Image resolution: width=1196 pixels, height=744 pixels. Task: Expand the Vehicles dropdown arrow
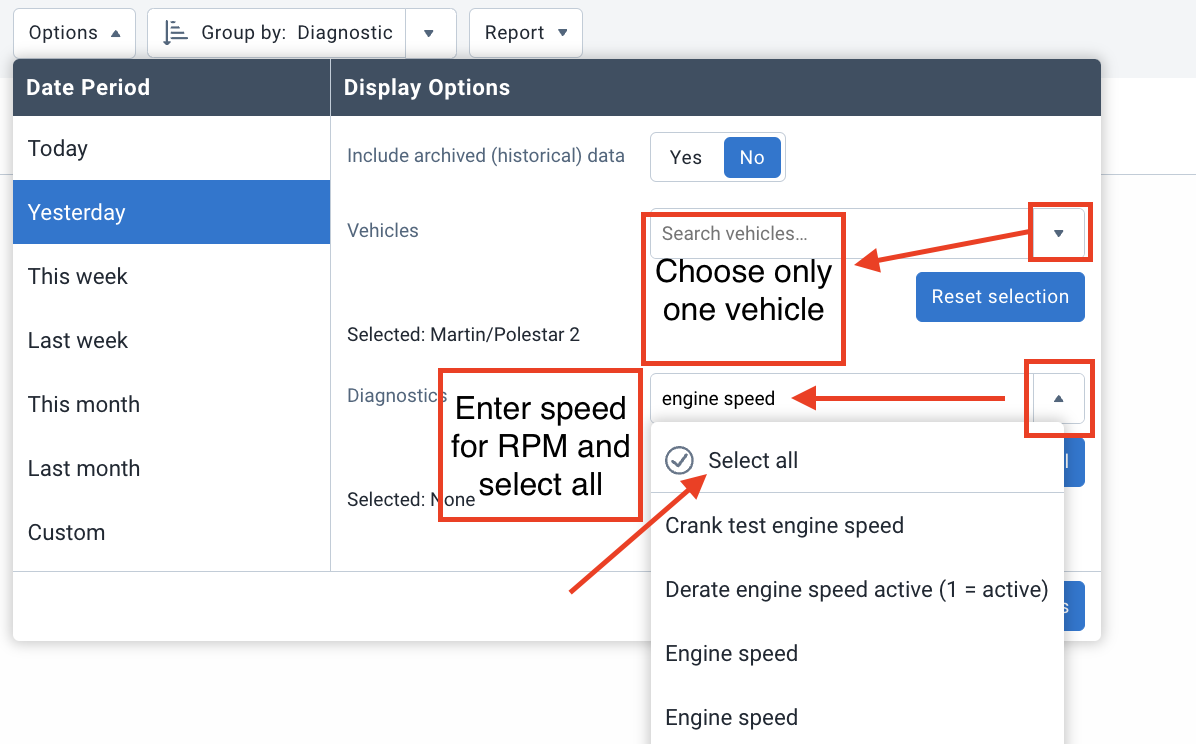coord(1059,234)
